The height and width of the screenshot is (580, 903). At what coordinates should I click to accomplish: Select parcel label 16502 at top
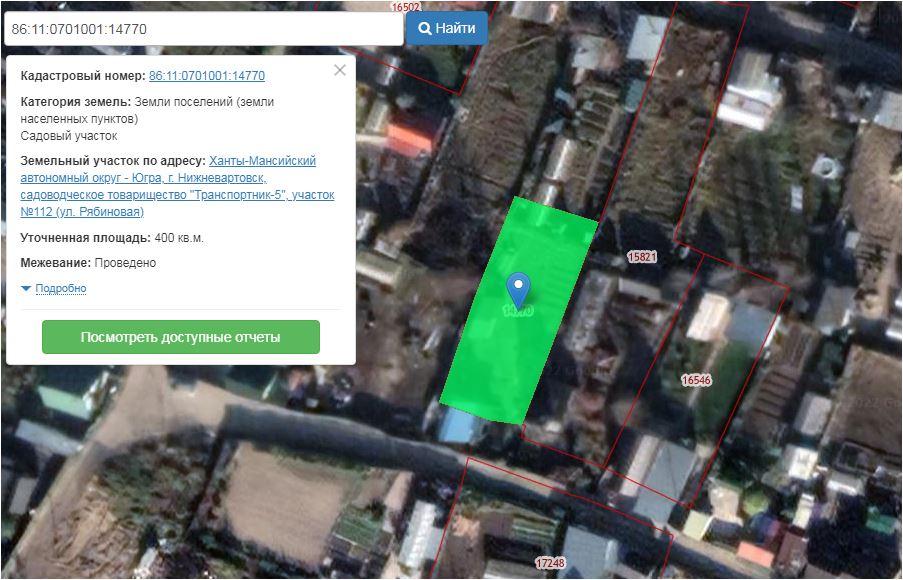pos(405,6)
